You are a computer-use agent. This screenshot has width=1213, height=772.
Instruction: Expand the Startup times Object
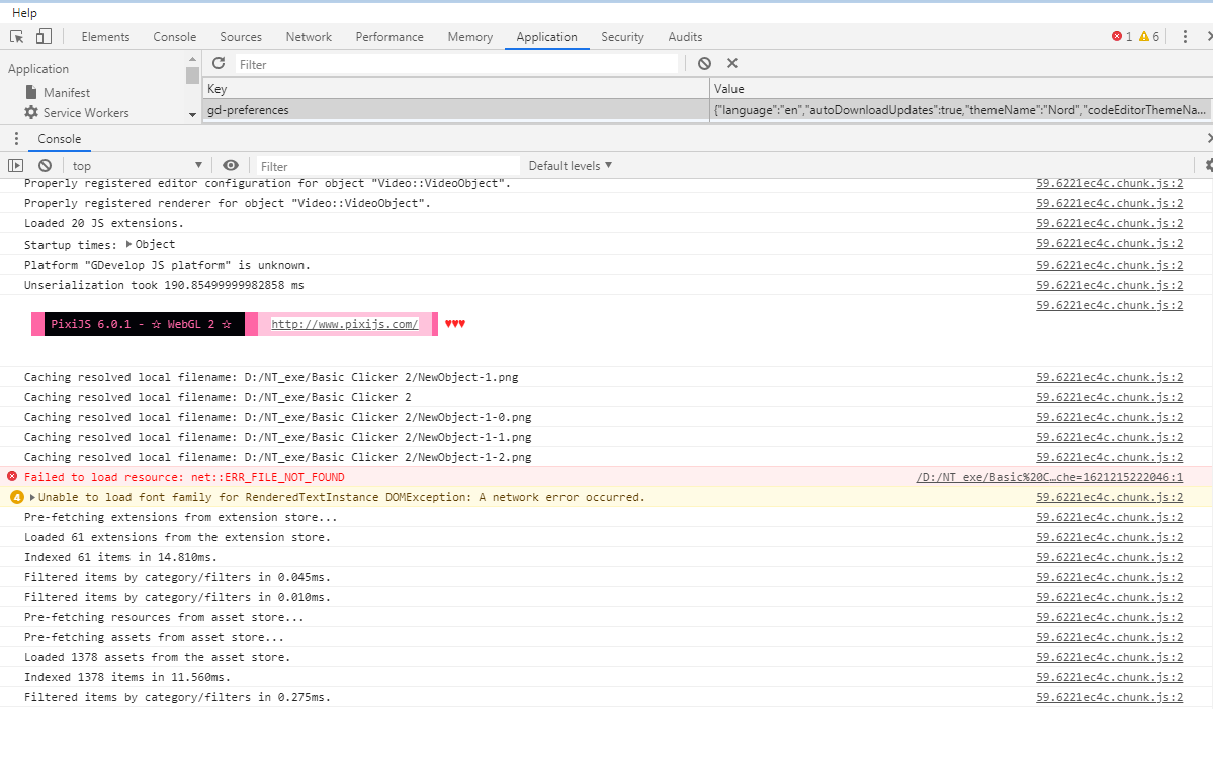click(129, 245)
